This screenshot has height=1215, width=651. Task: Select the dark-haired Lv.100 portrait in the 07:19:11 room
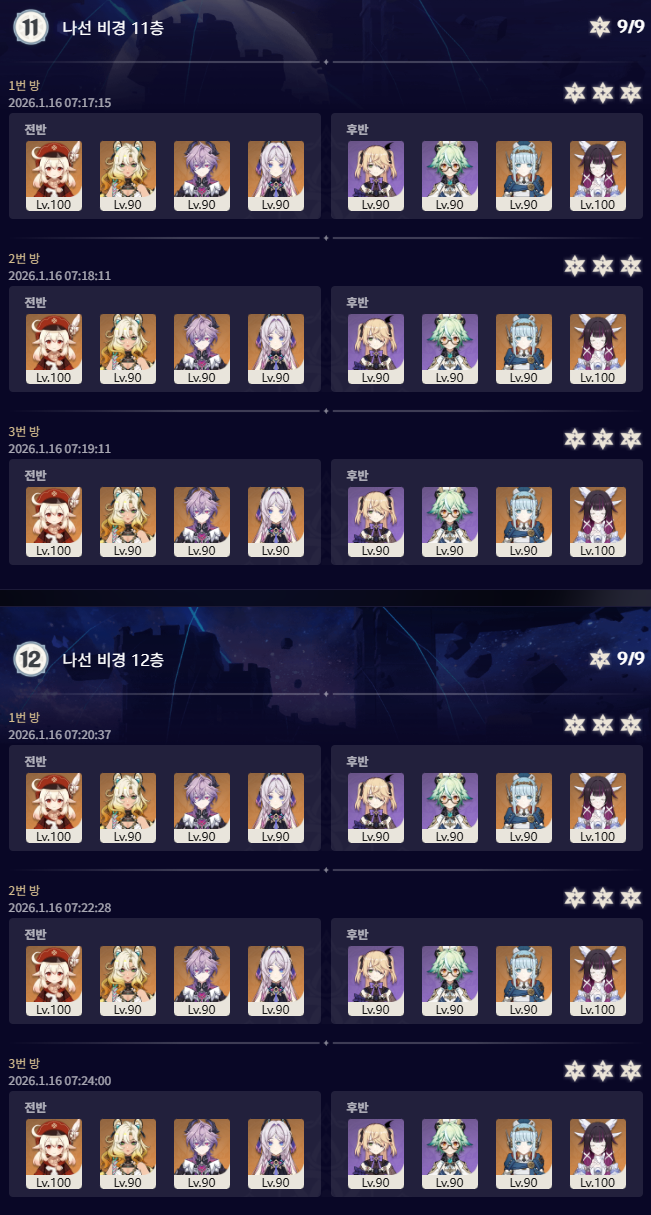tap(598, 522)
